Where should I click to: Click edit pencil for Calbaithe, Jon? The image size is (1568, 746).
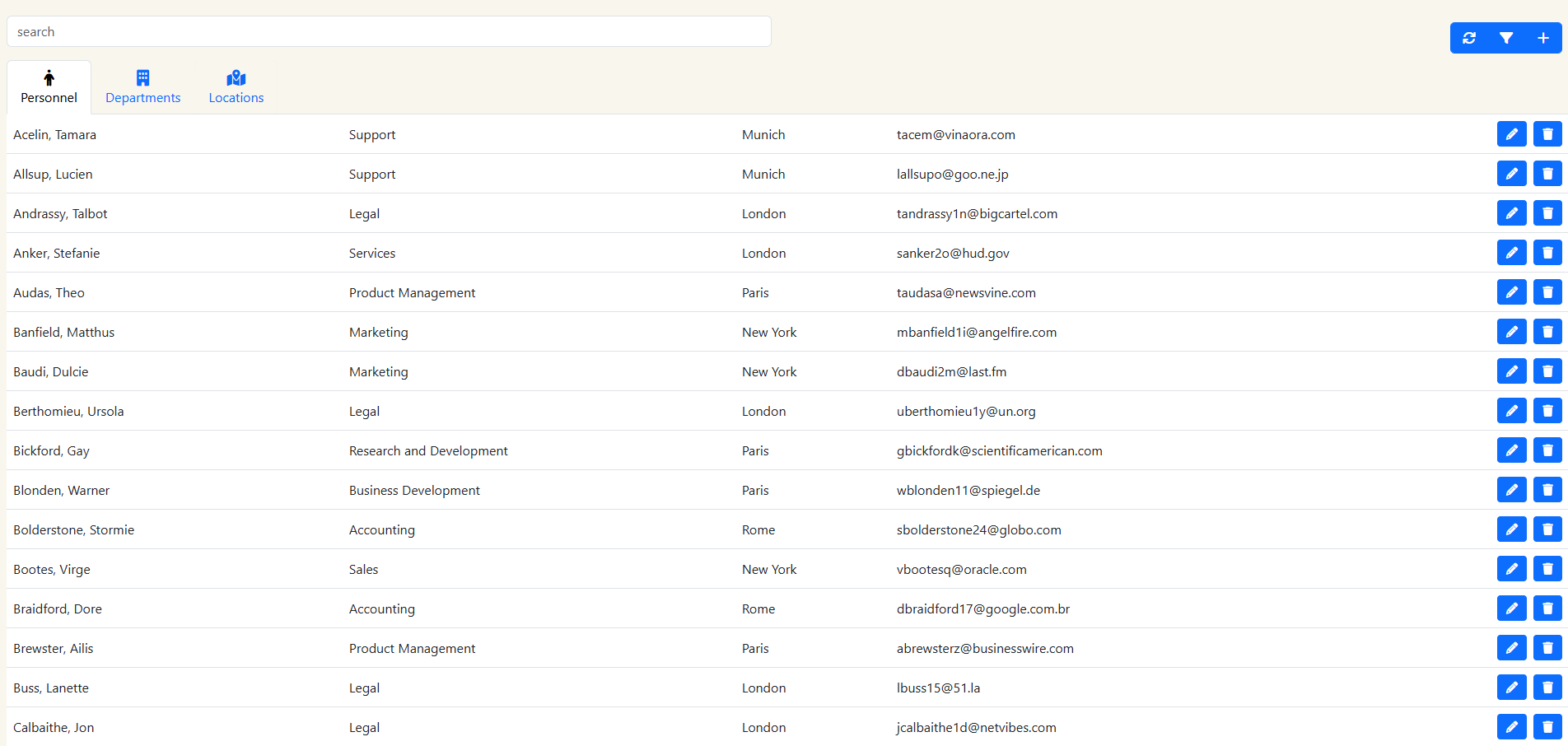[x=1511, y=727]
